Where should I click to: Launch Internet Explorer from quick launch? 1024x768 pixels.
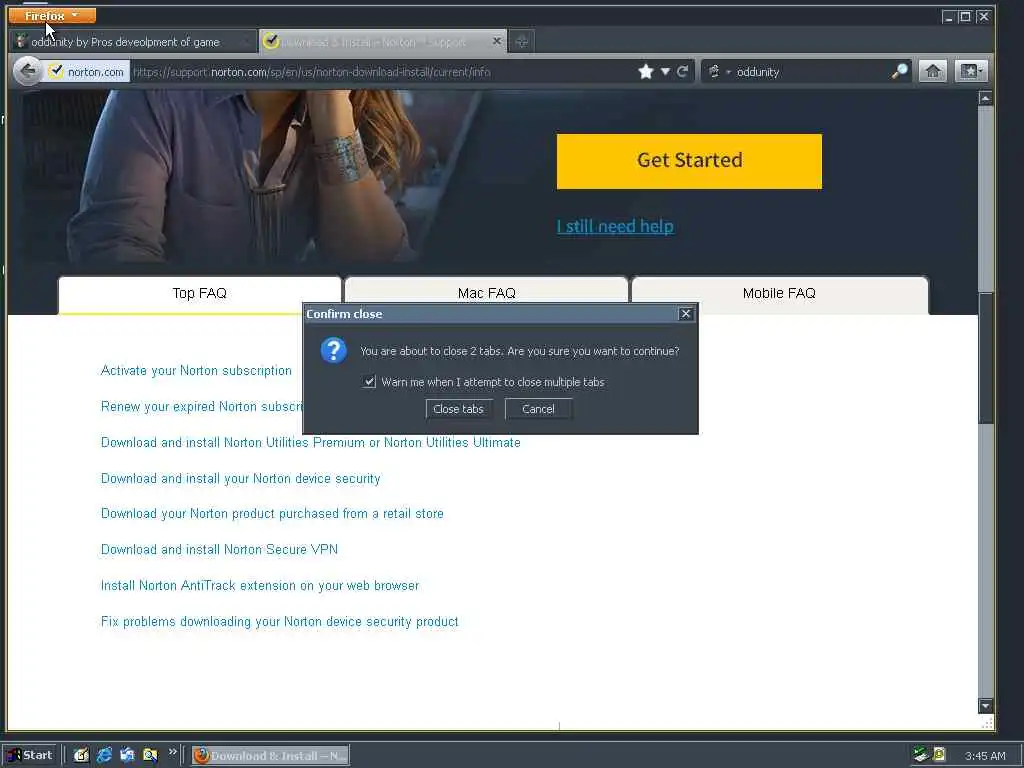104,756
